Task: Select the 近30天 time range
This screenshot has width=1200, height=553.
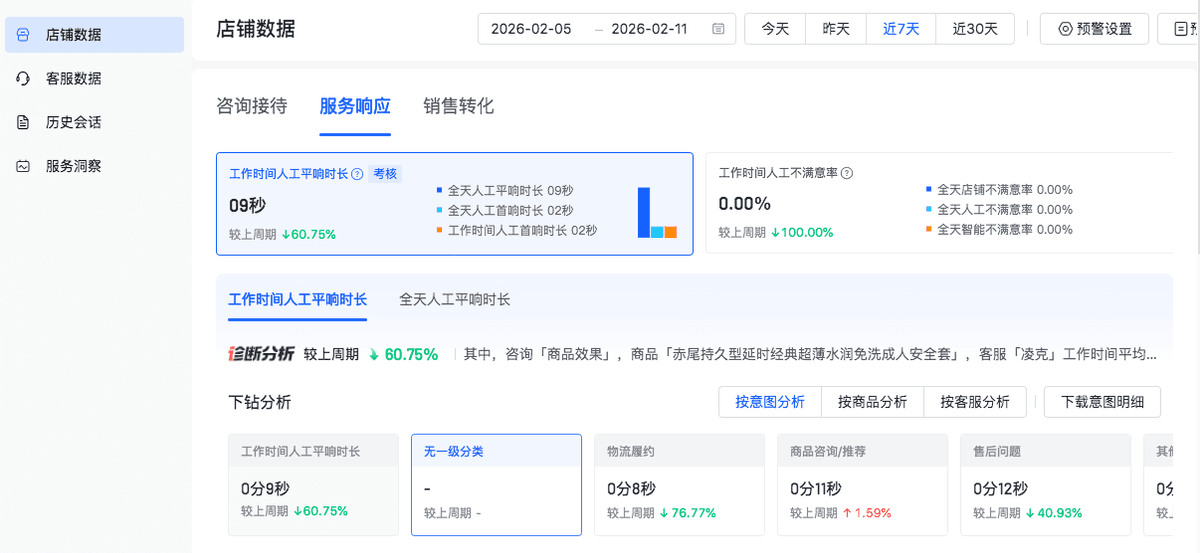Action: point(975,29)
